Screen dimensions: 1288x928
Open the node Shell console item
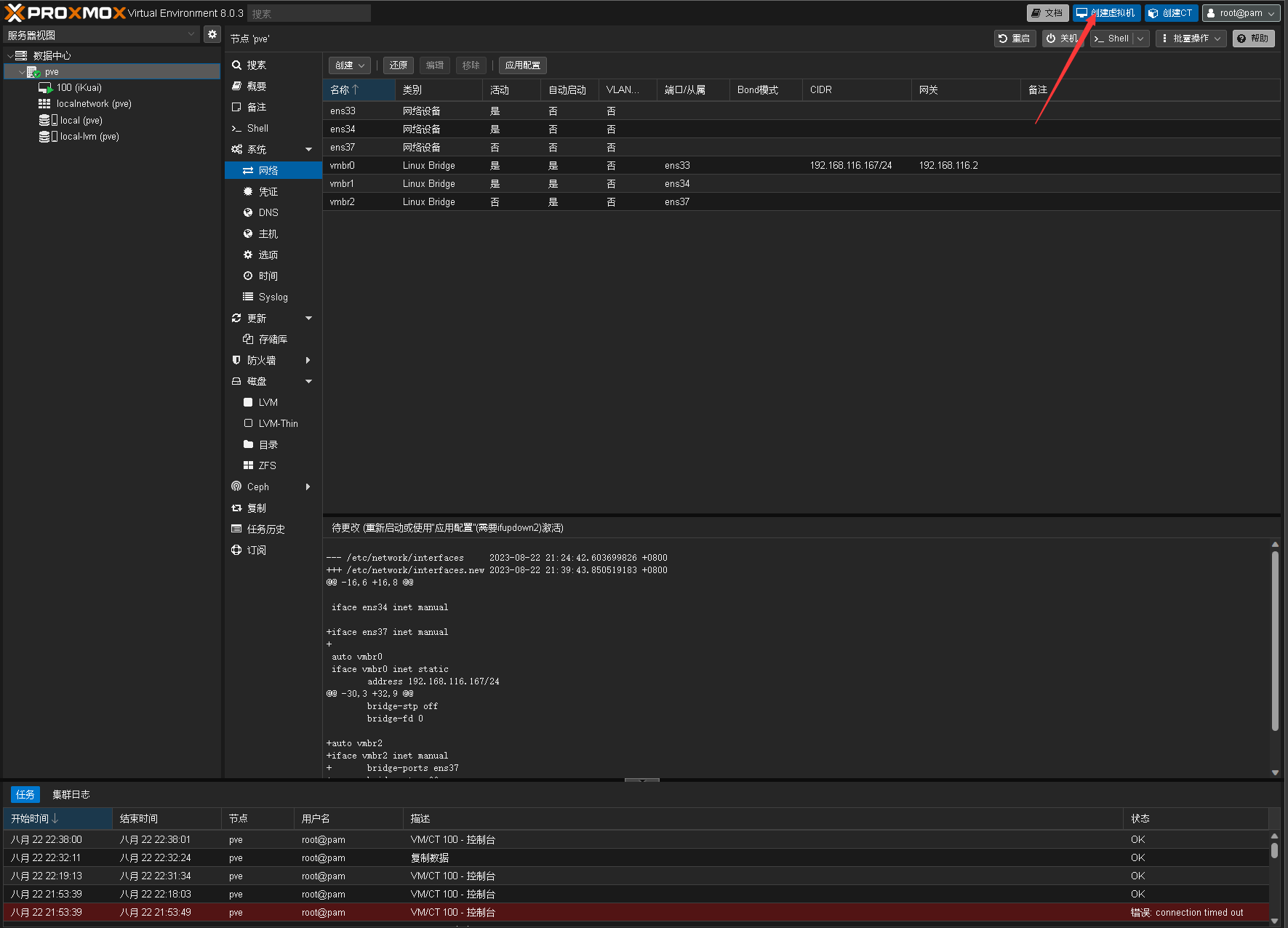click(257, 128)
